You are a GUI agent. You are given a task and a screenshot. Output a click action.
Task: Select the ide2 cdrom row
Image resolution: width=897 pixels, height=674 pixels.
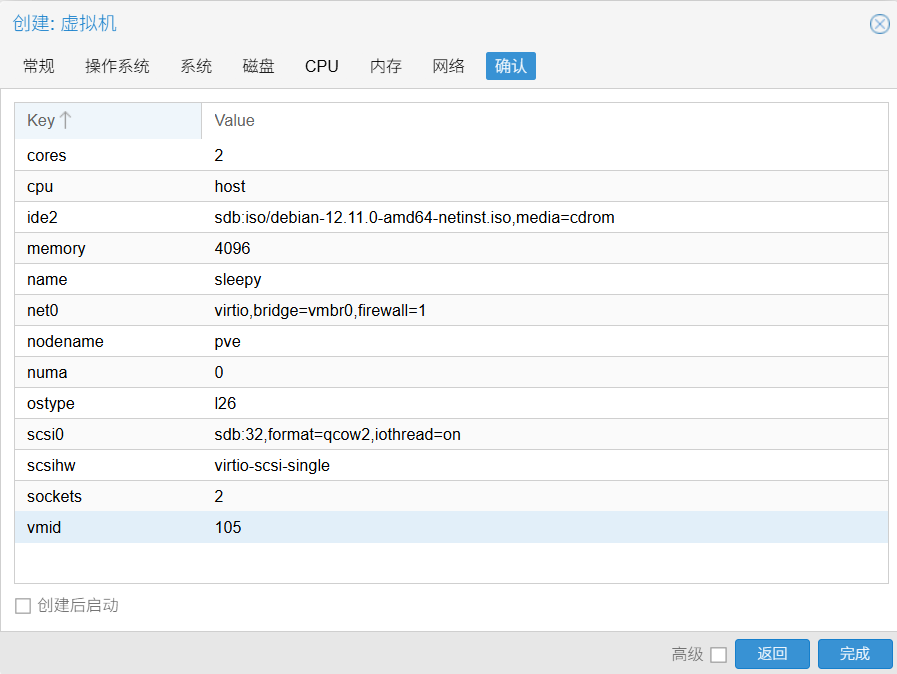(x=451, y=217)
